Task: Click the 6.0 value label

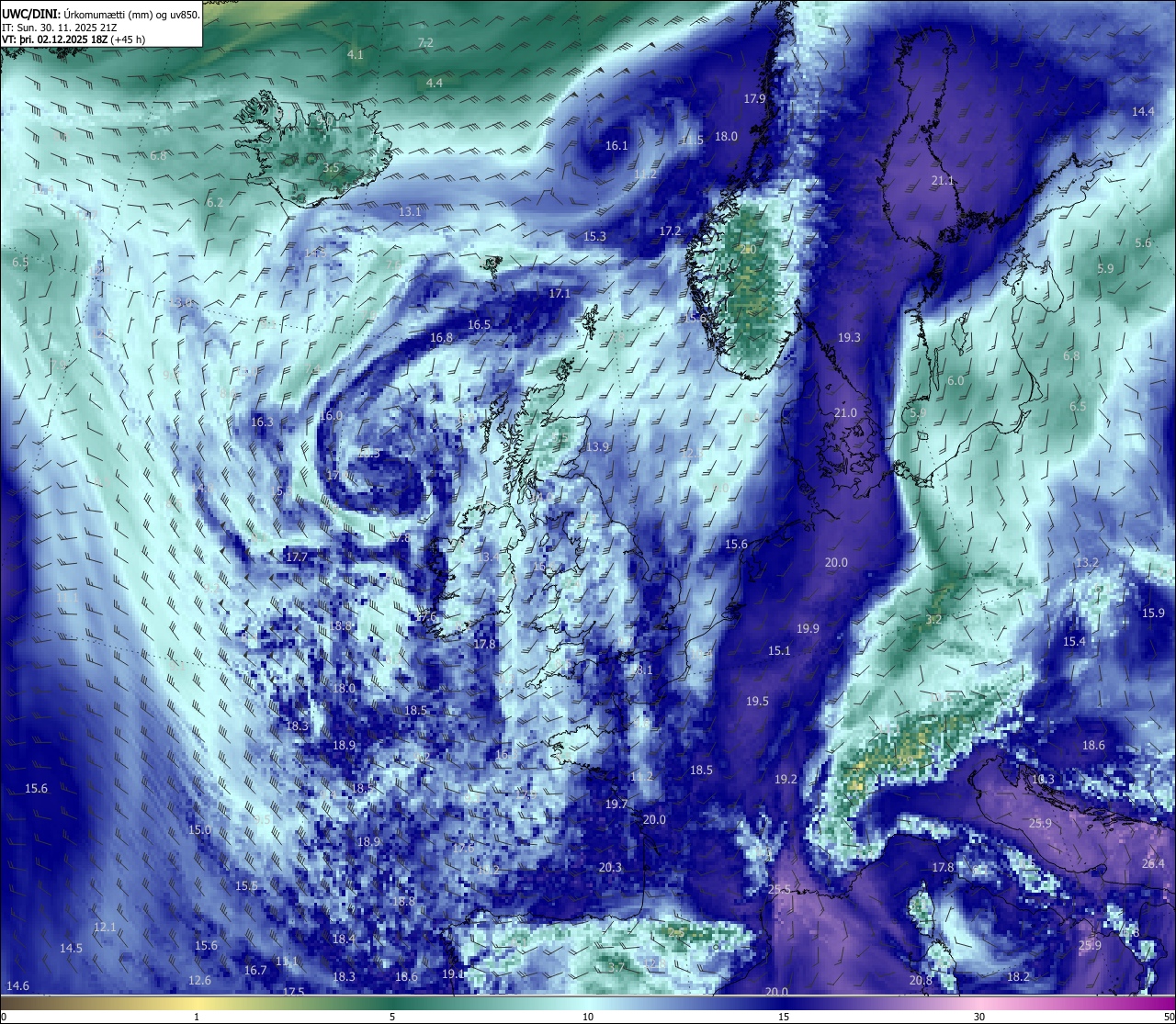Action: click(955, 380)
